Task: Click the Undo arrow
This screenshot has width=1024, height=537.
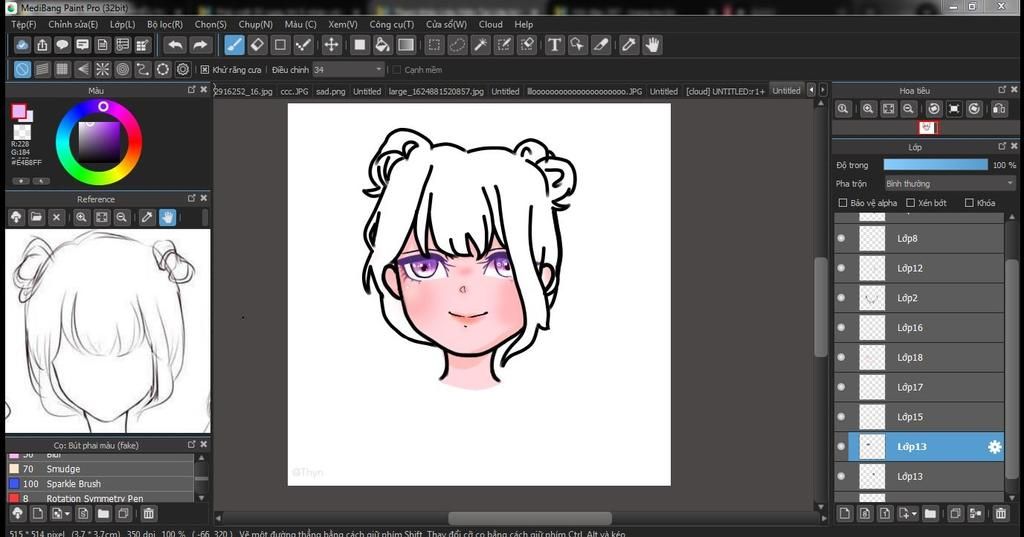Action: [175, 45]
